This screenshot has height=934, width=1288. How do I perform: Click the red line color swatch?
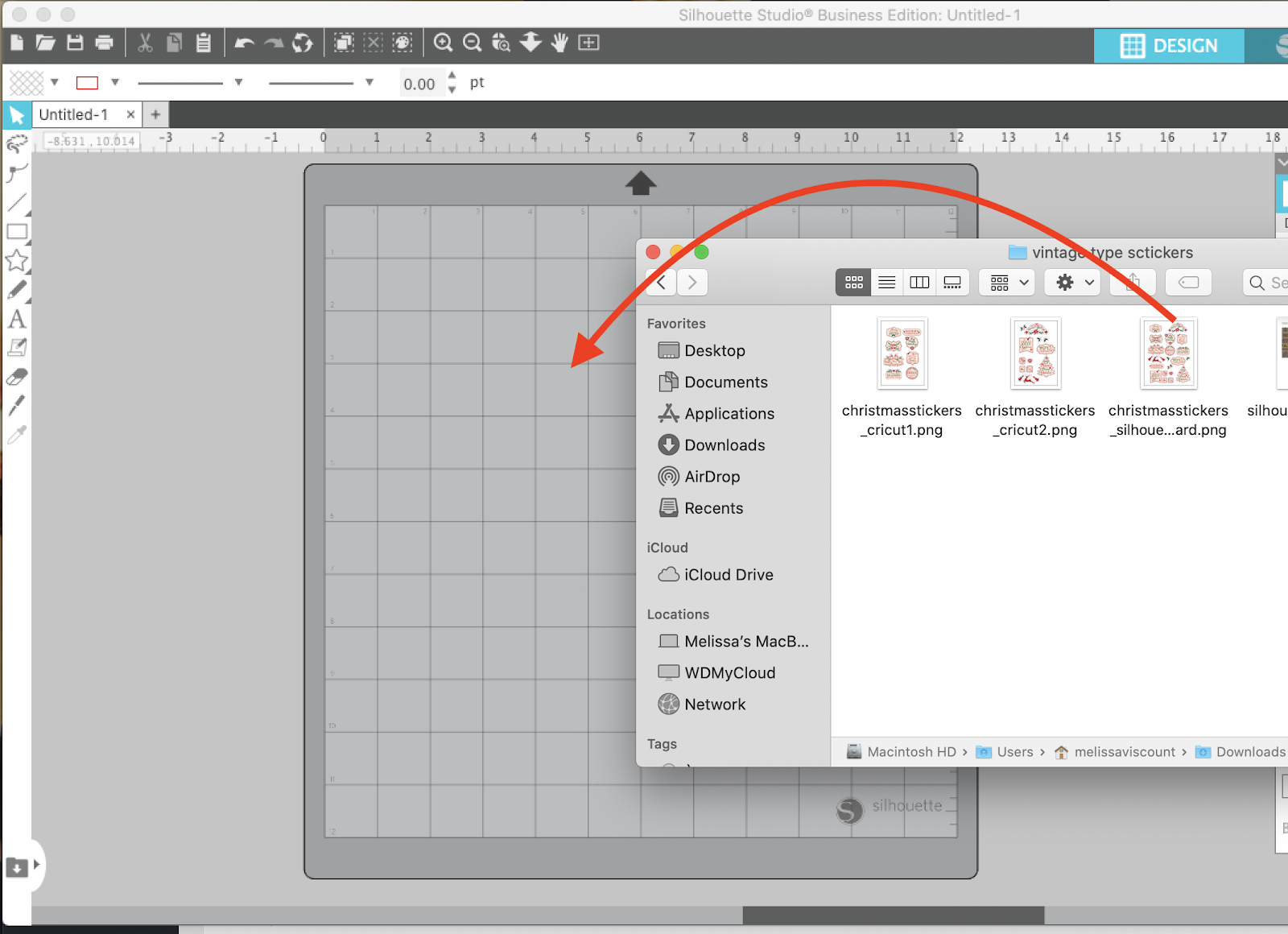click(87, 82)
